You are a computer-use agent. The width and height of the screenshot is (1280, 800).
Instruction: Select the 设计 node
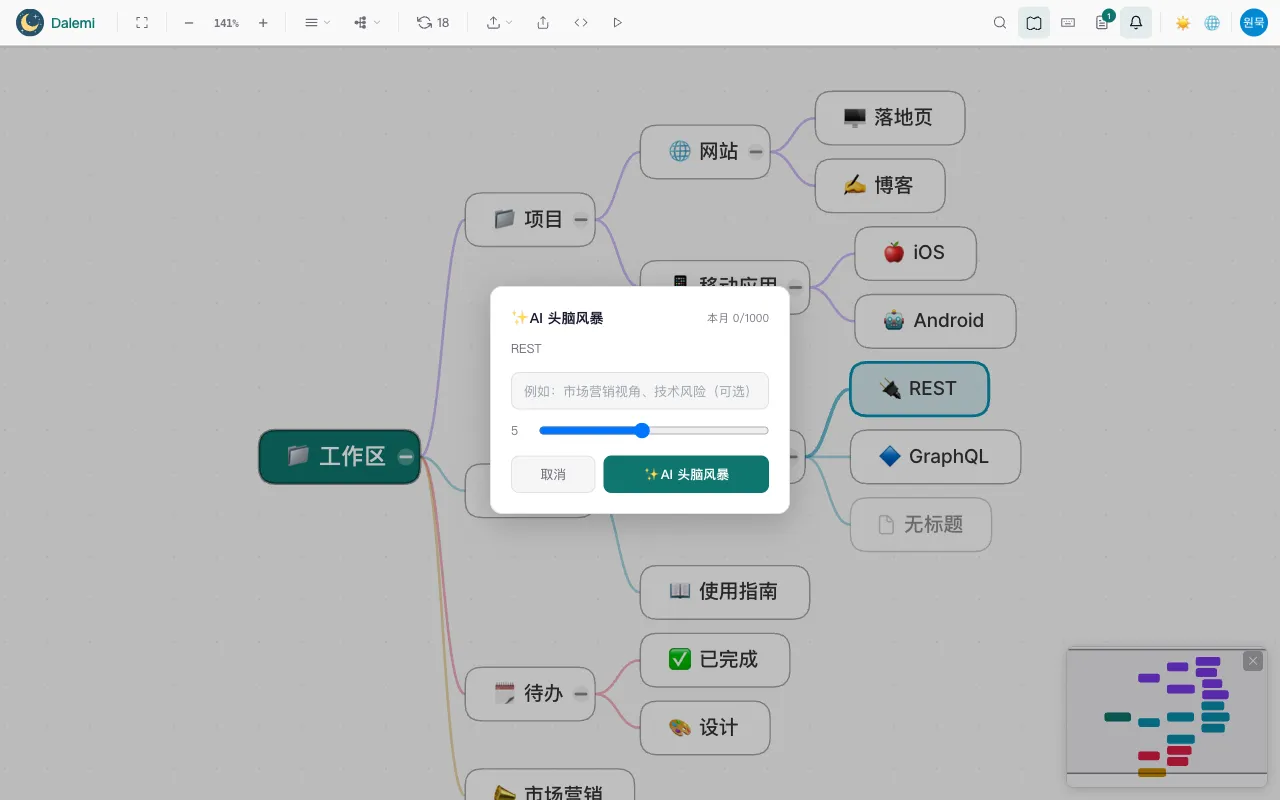coord(705,728)
